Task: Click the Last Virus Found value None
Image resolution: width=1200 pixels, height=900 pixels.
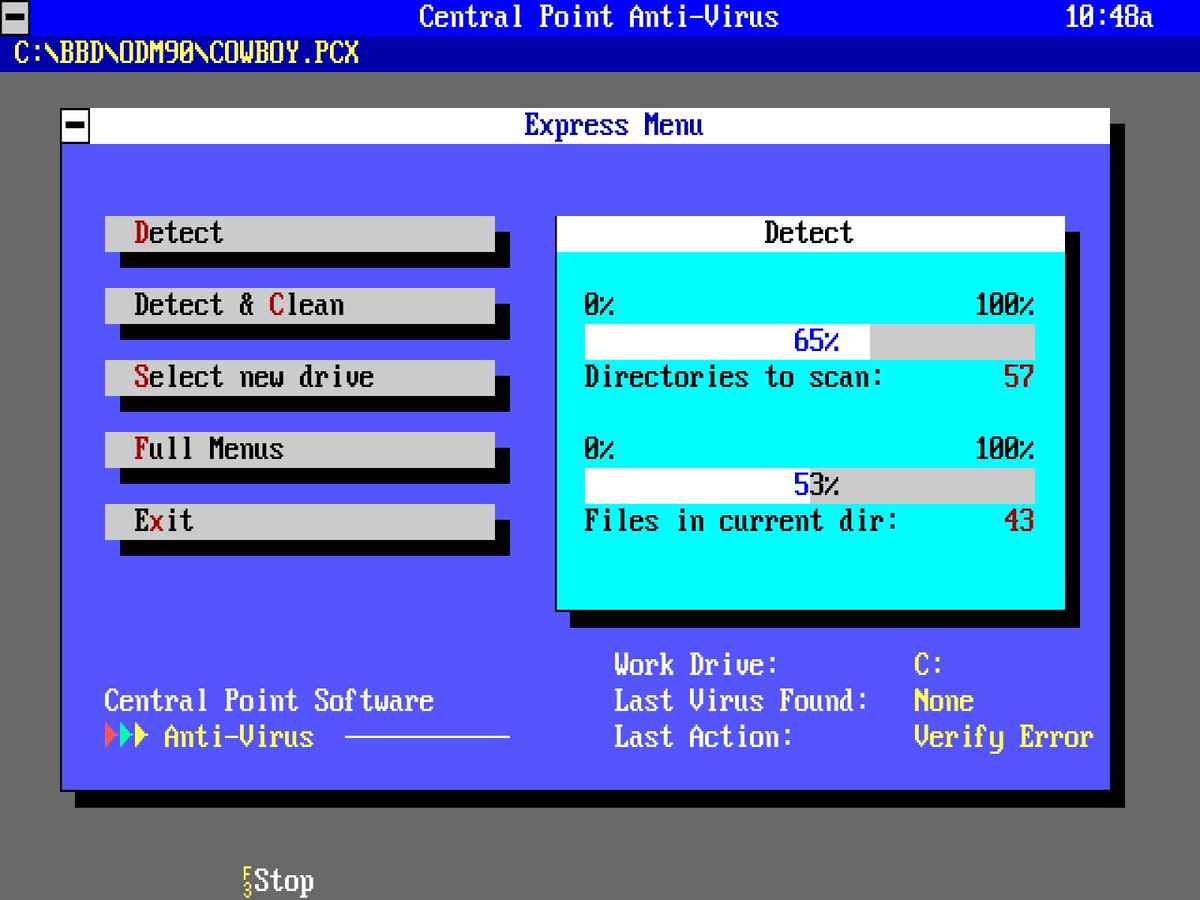Action: click(944, 701)
